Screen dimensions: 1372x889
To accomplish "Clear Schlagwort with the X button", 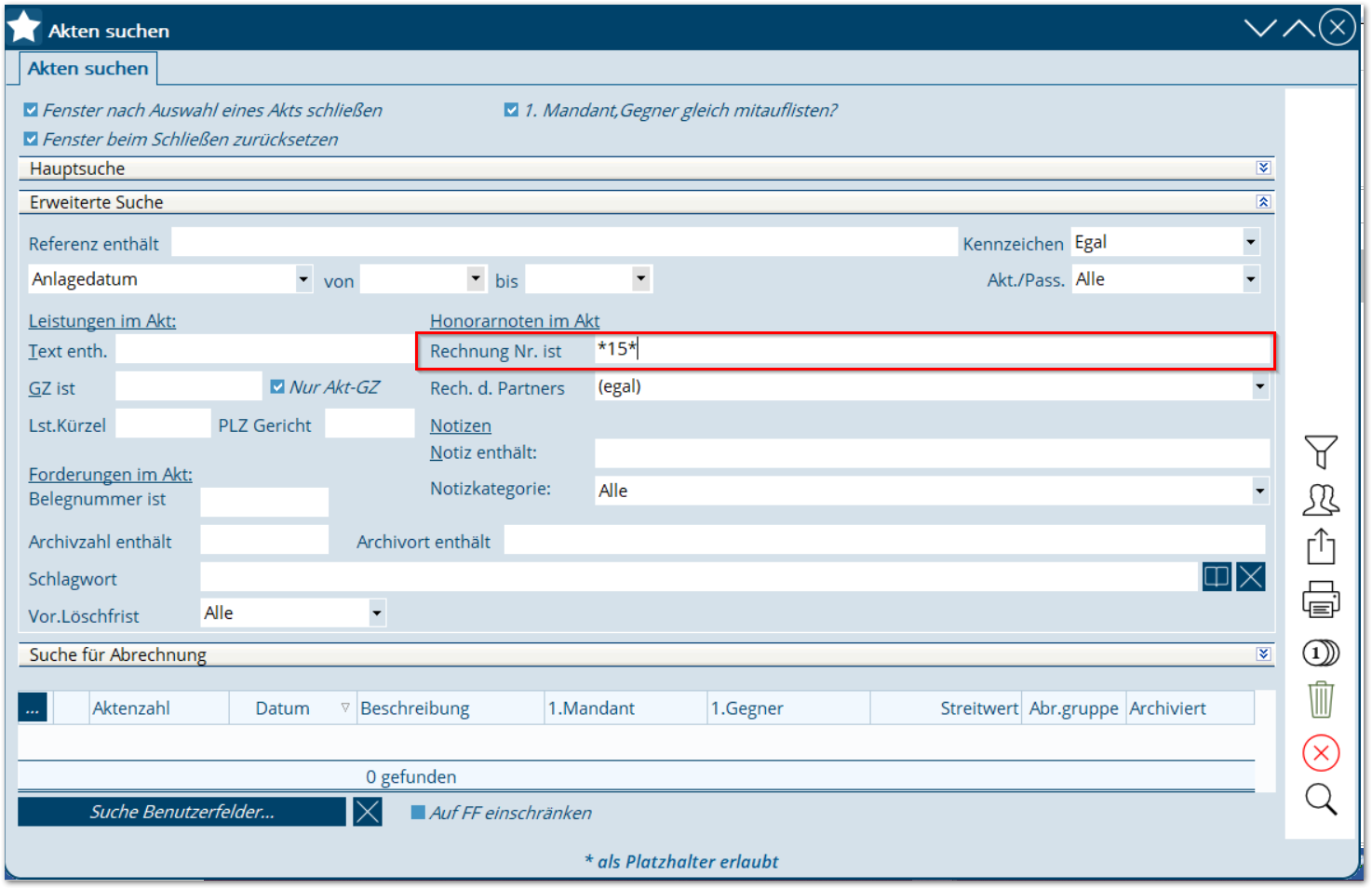I will tap(1251, 577).
